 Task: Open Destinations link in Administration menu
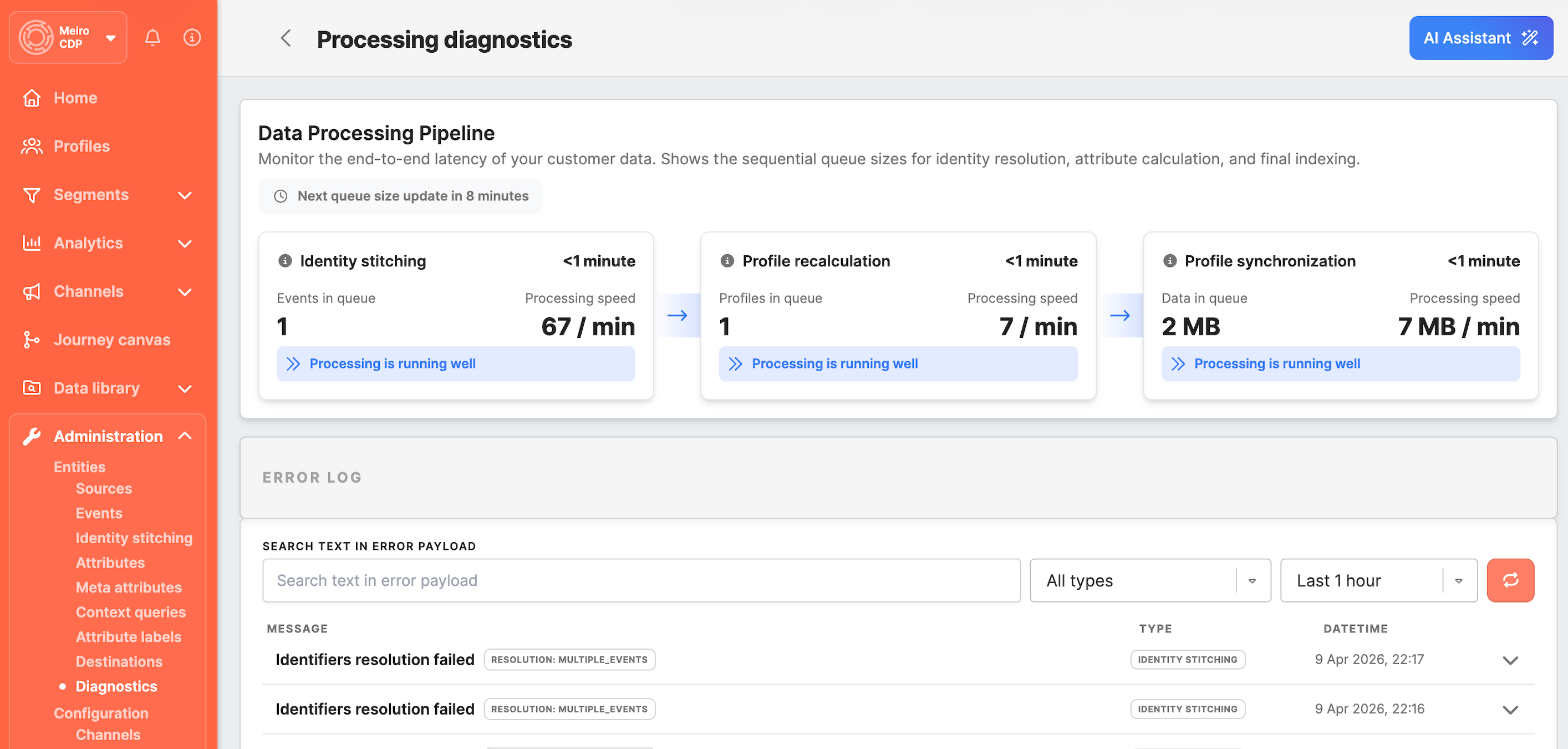point(119,661)
